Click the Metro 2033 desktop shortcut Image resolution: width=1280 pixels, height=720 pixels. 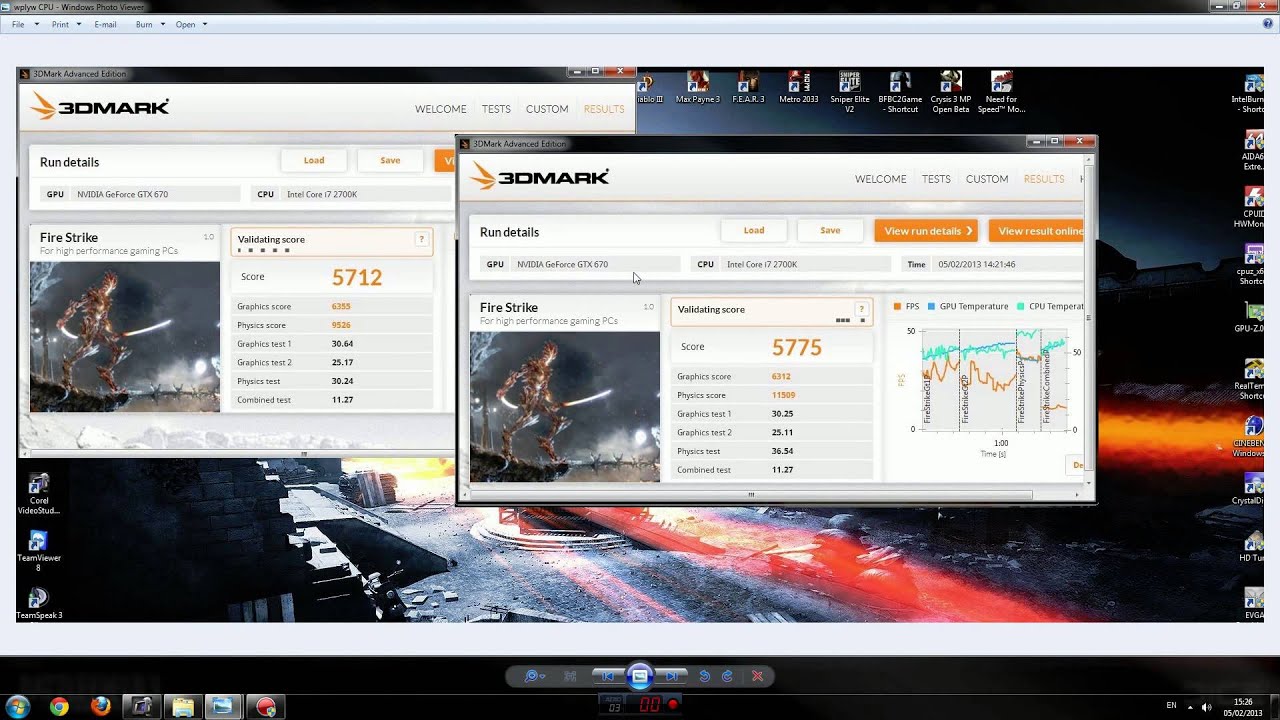coord(798,87)
